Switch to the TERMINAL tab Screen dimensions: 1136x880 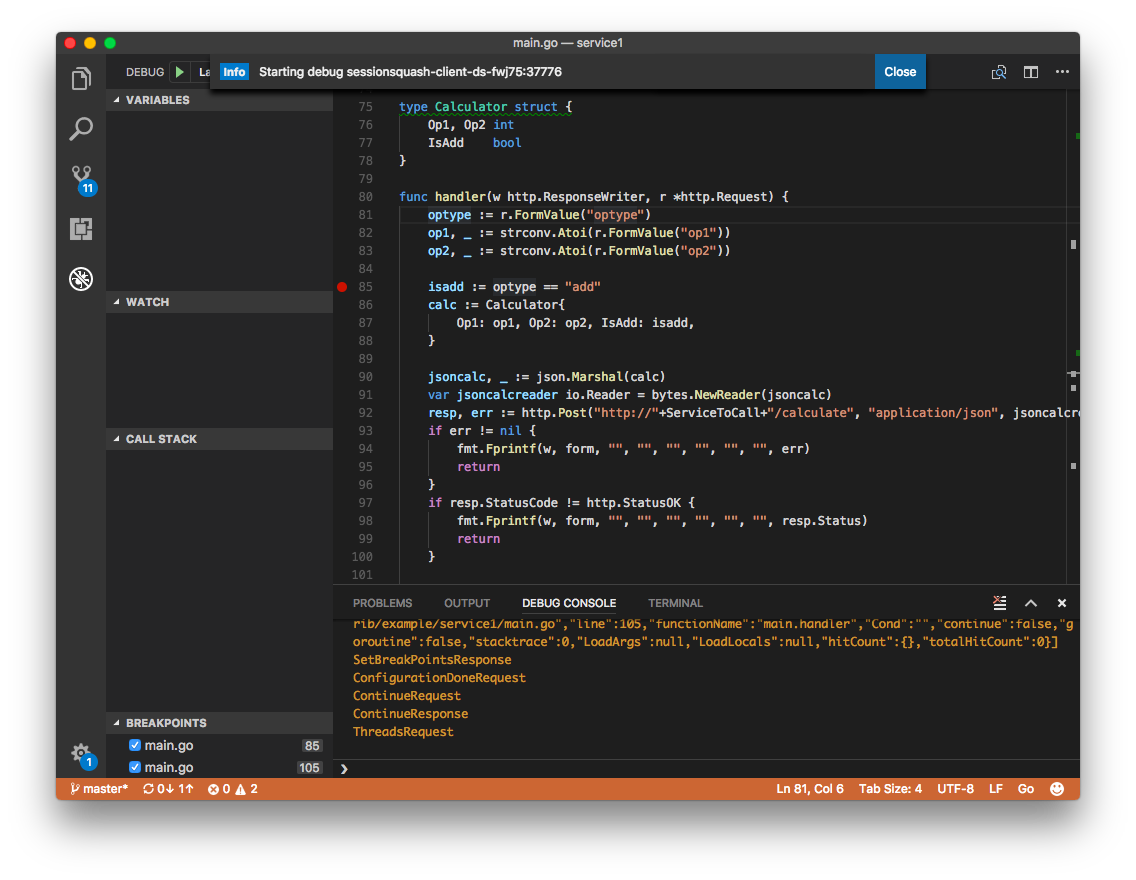(675, 603)
